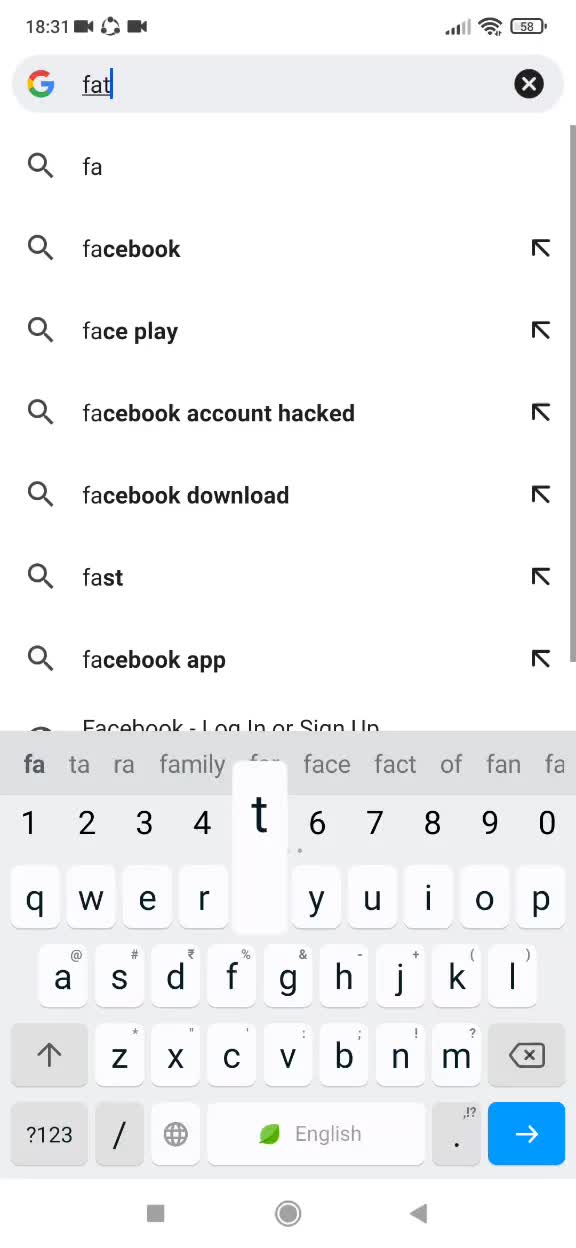
Task: Click the suggestion list scrollbar
Action: [573, 393]
